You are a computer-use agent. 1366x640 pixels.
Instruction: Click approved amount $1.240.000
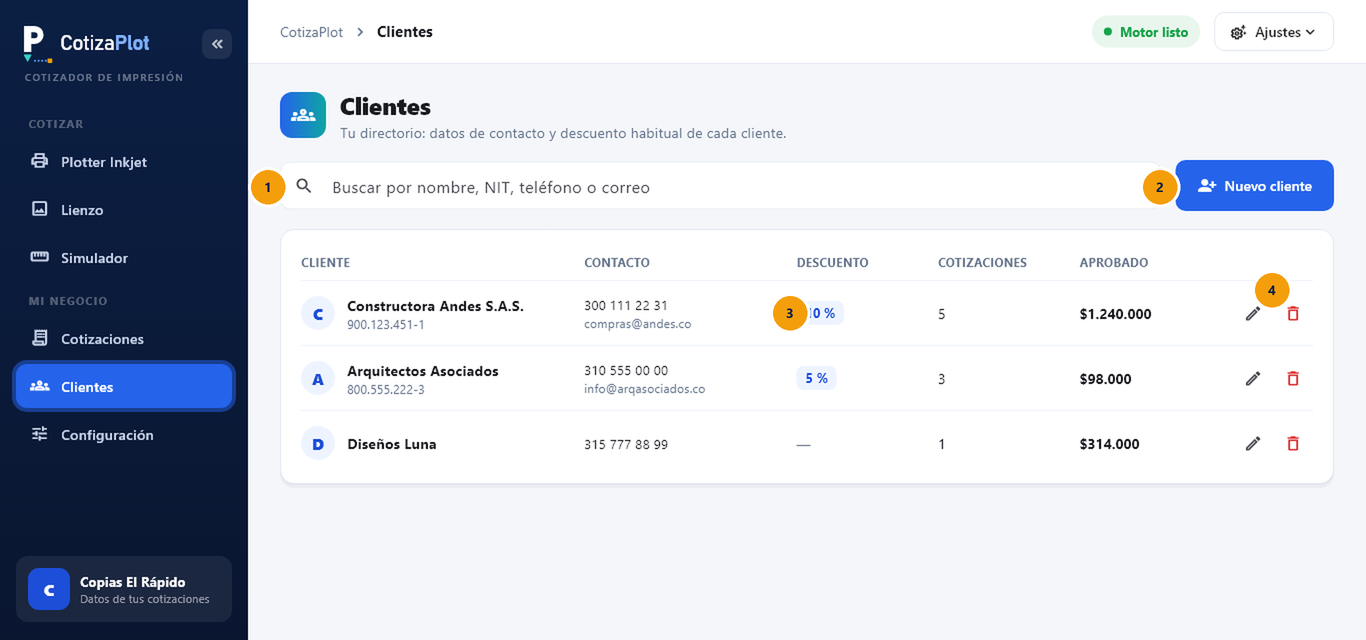click(1116, 314)
